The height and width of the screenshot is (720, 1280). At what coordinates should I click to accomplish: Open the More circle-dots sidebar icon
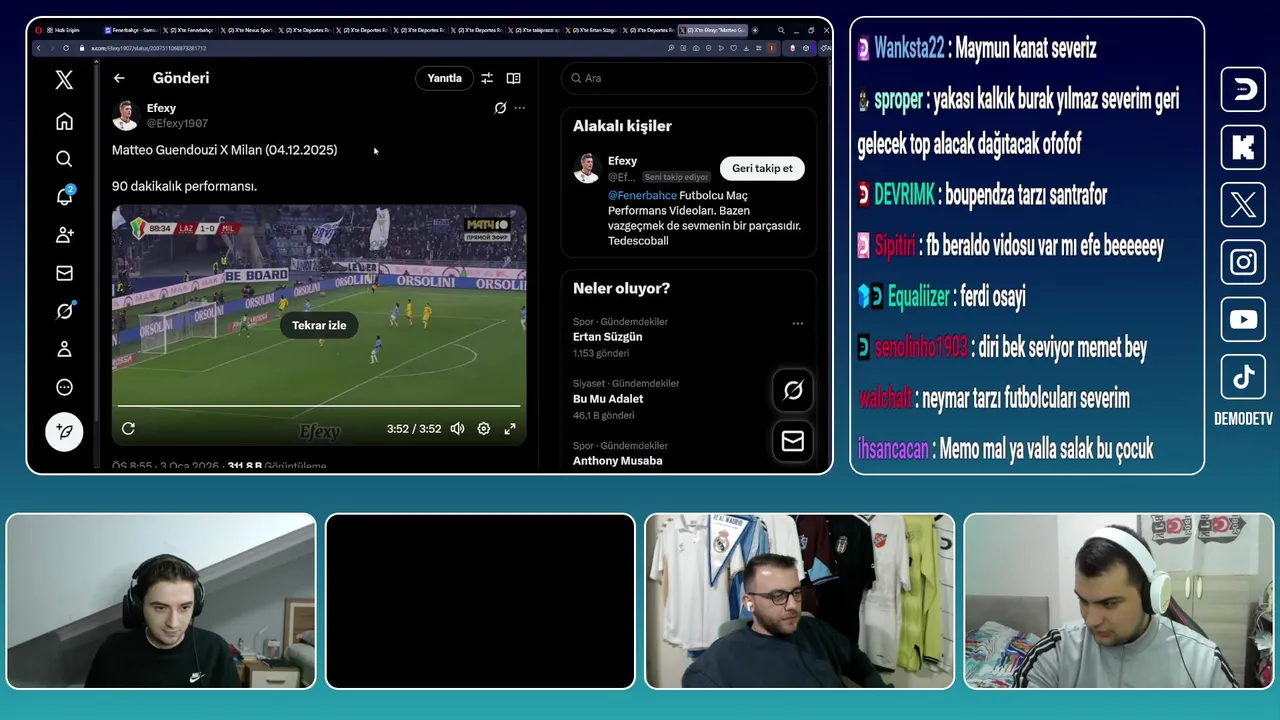point(64,387)
